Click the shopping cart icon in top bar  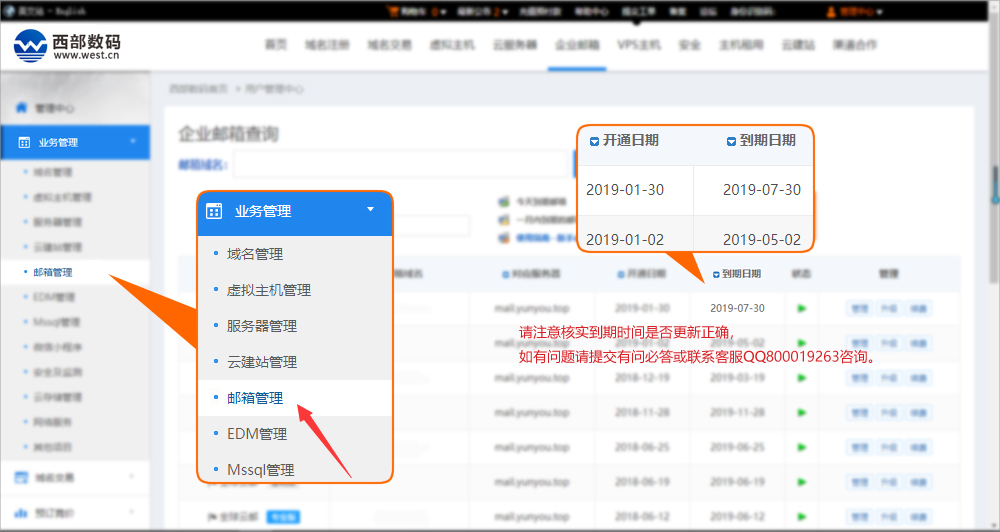coord(392,12)
